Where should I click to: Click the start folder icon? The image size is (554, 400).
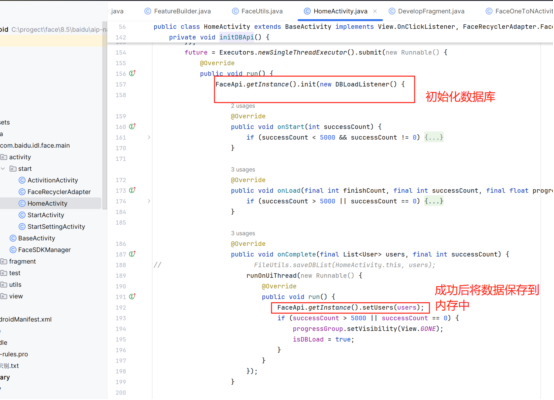[13, 169]
